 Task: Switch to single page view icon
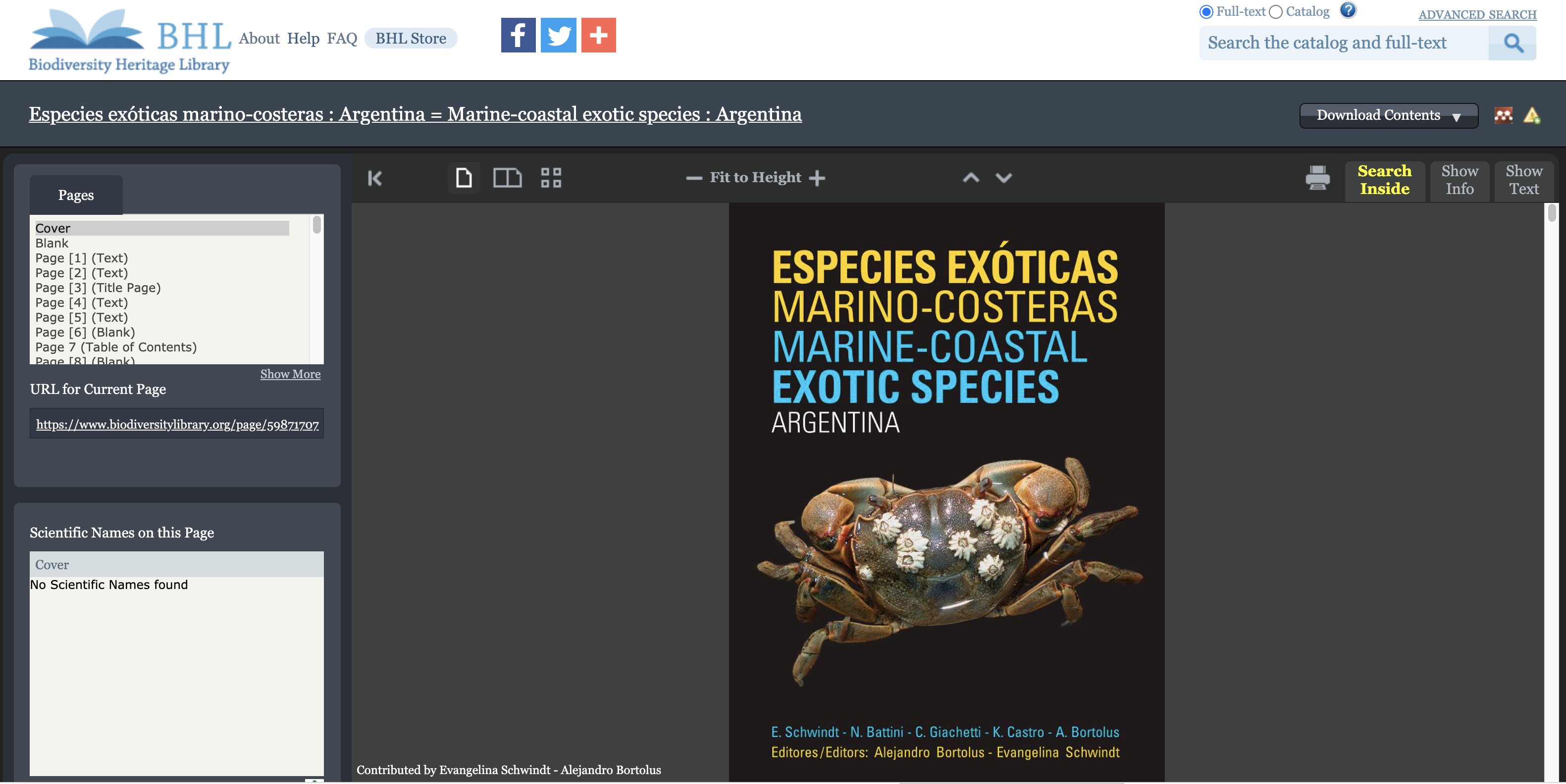[x=464, y=178]
